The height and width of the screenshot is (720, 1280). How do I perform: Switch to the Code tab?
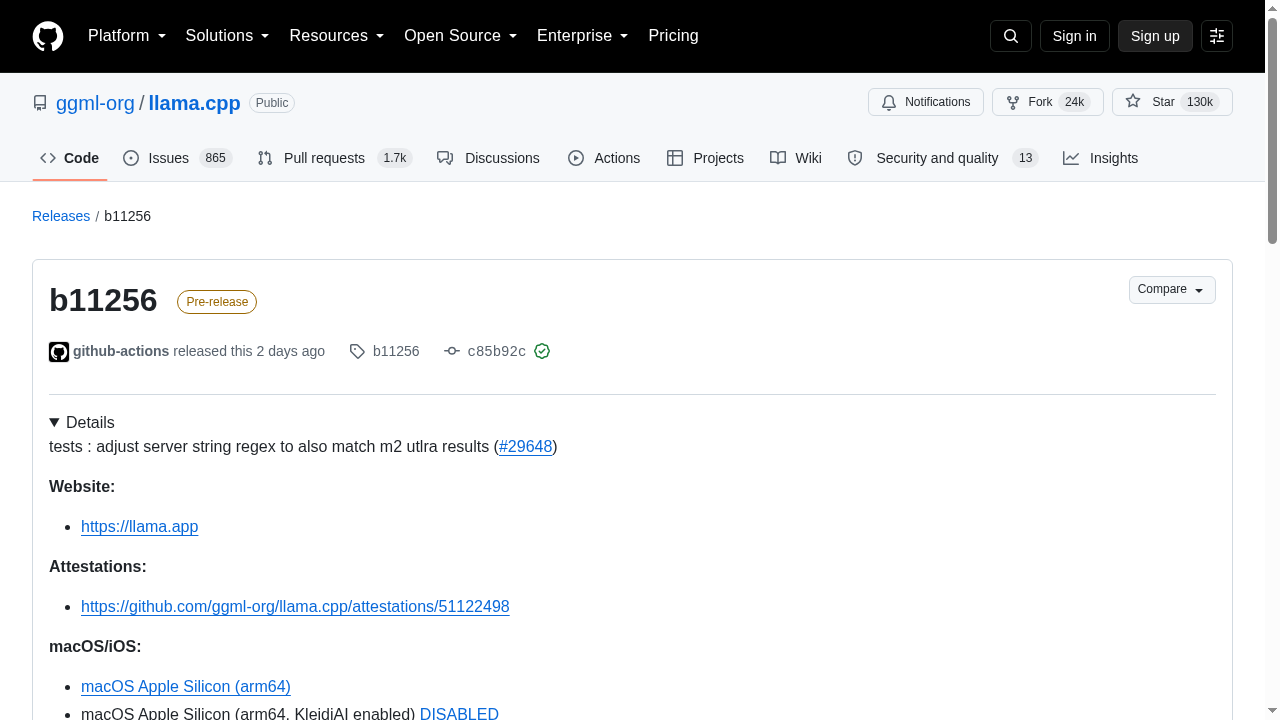pos(70,158)
